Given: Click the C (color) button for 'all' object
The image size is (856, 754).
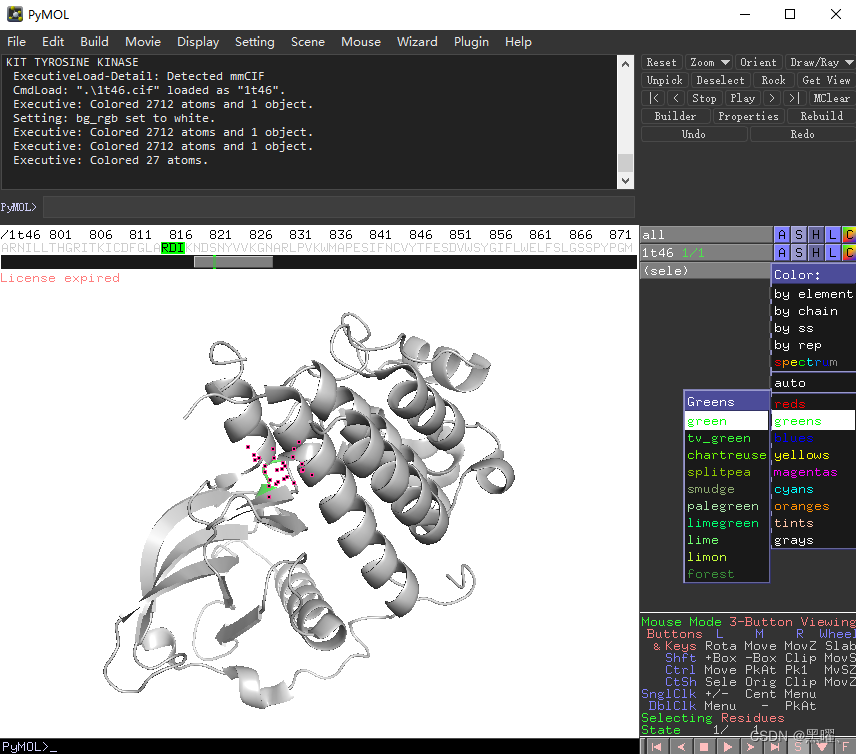Looking at the screenshot, I should pos(849,235).
